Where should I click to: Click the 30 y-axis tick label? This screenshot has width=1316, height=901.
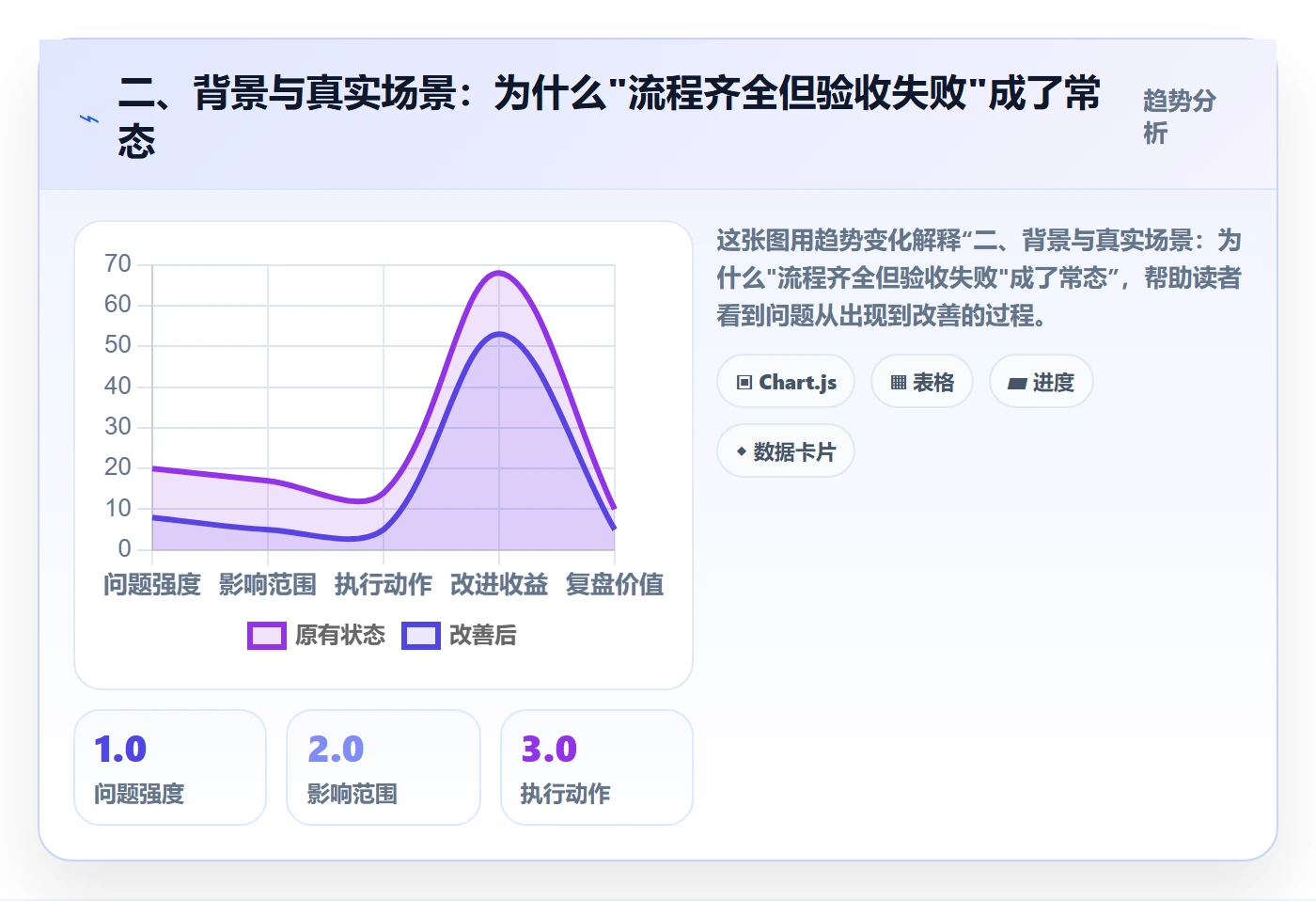[117, 426]
